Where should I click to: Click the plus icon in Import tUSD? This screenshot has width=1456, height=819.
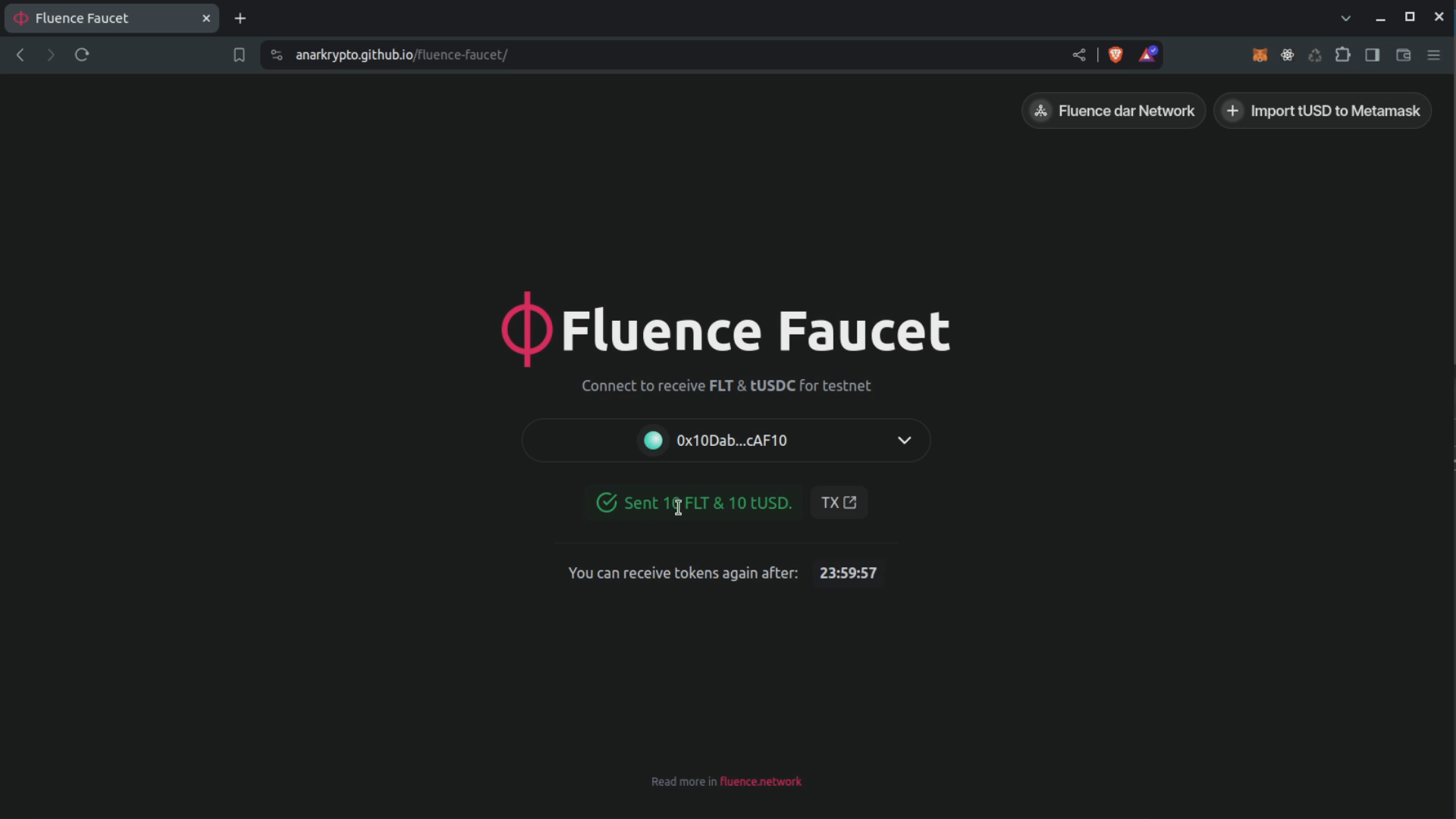(x=1233, y=111)
